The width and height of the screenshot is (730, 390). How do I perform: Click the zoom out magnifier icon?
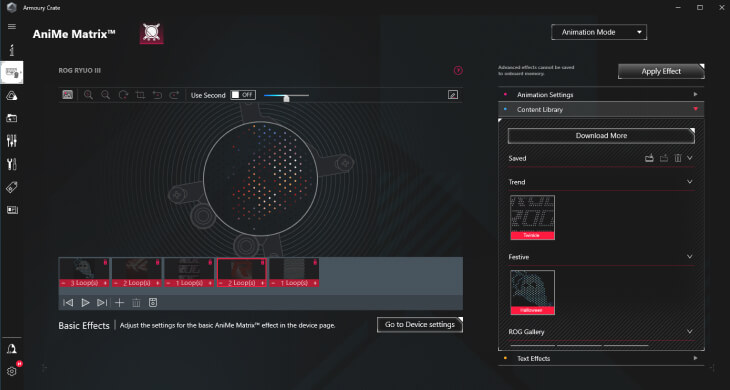(106, 95)
